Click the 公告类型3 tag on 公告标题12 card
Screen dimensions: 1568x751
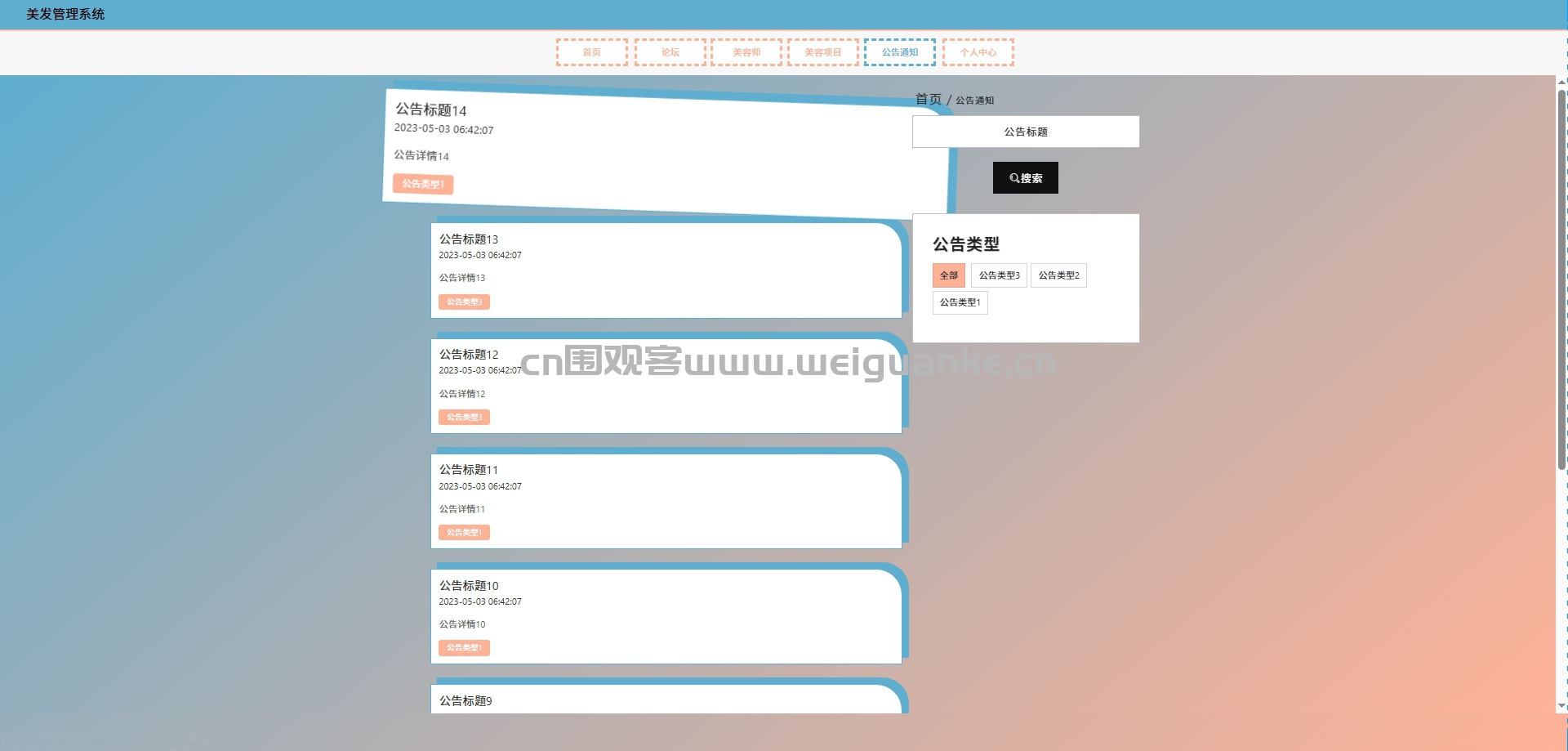[465, 418]
